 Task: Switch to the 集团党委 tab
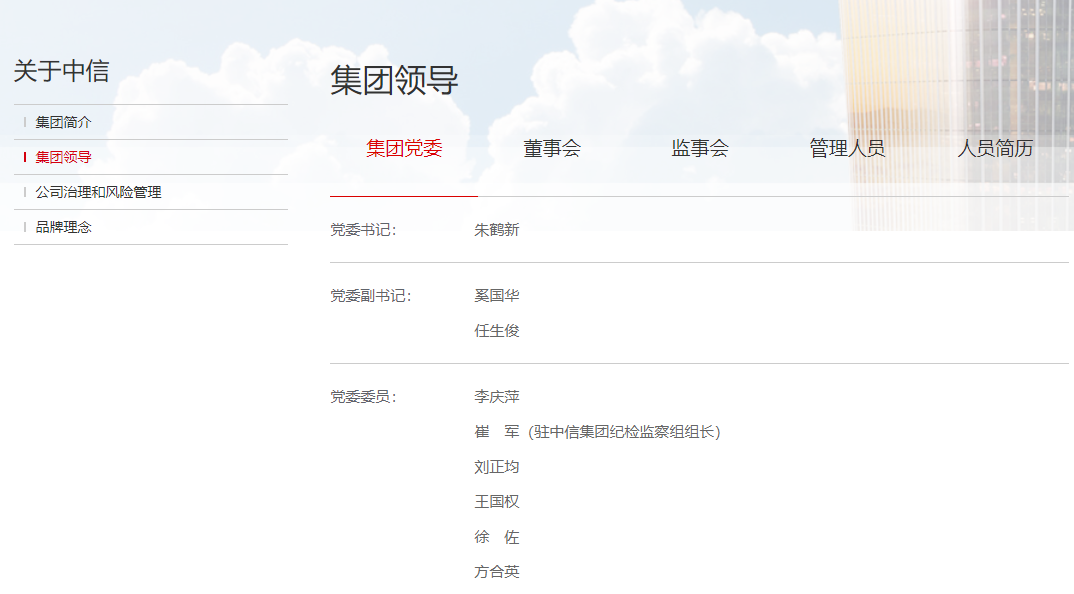pyautogui.click(x=404, y=148)
